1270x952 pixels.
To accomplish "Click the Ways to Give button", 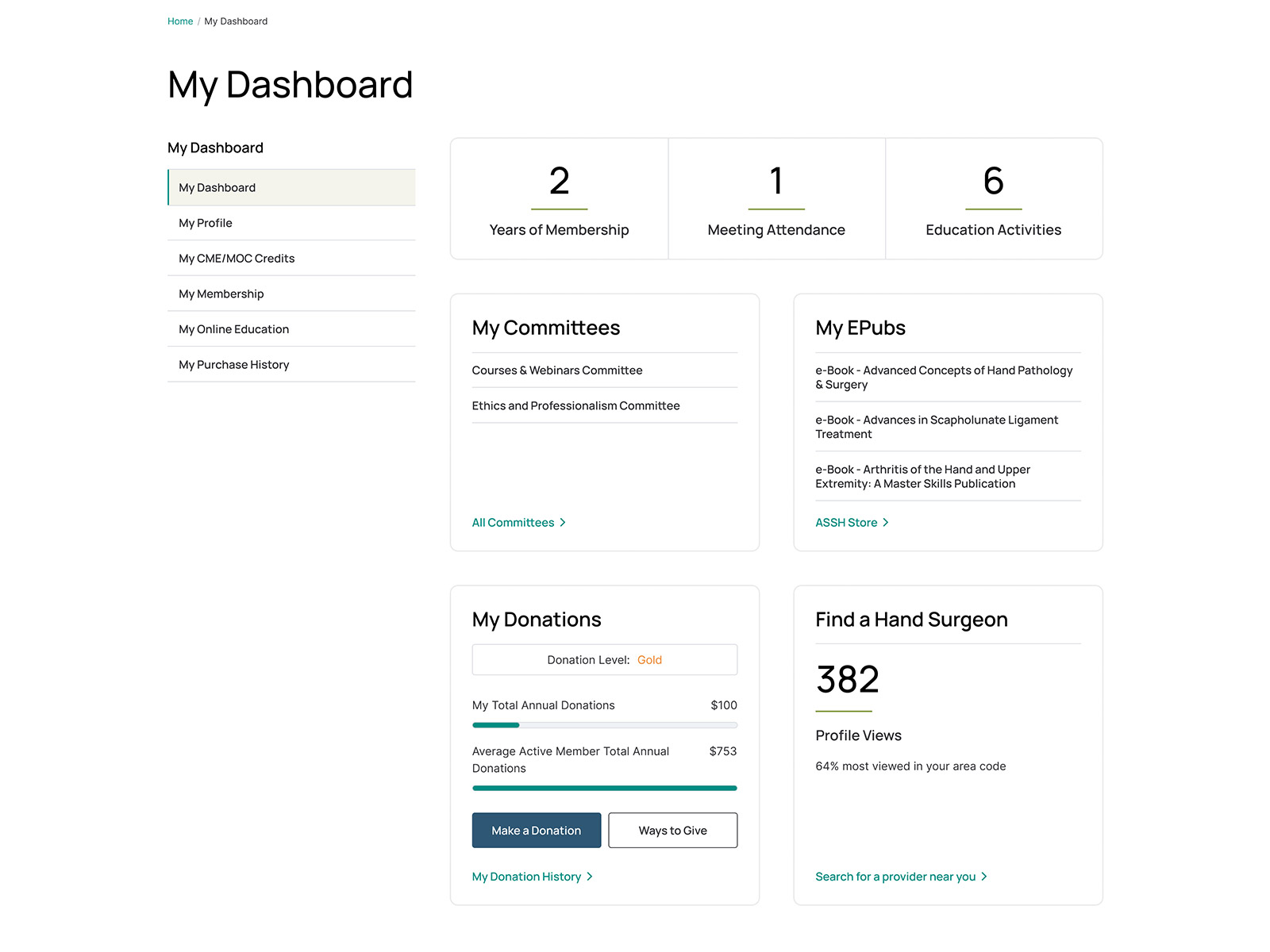I will point(672,831).
